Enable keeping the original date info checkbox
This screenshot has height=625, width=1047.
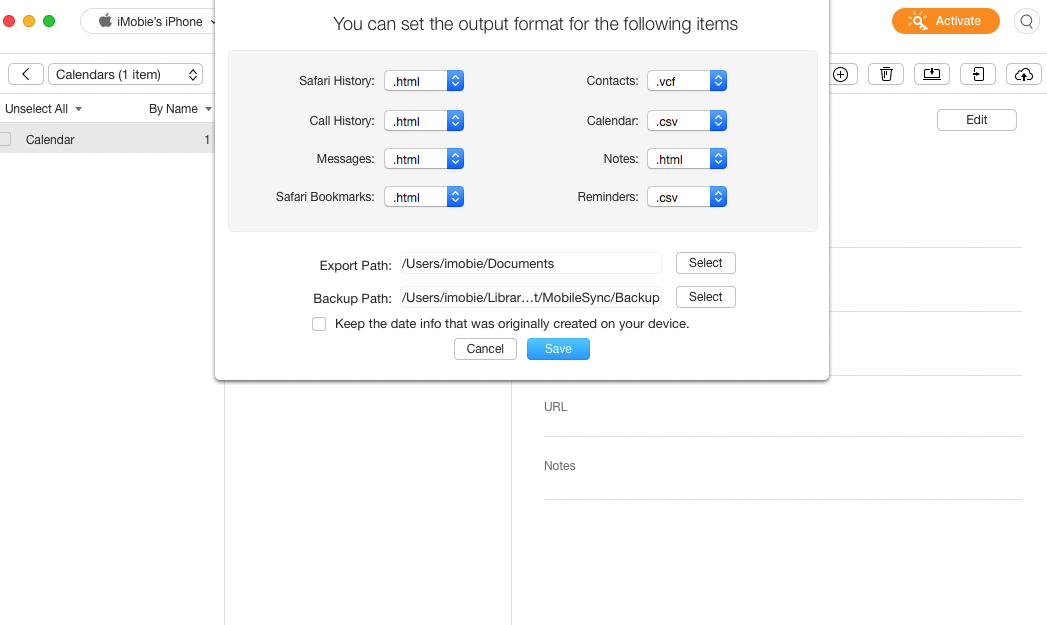[319, 324]
